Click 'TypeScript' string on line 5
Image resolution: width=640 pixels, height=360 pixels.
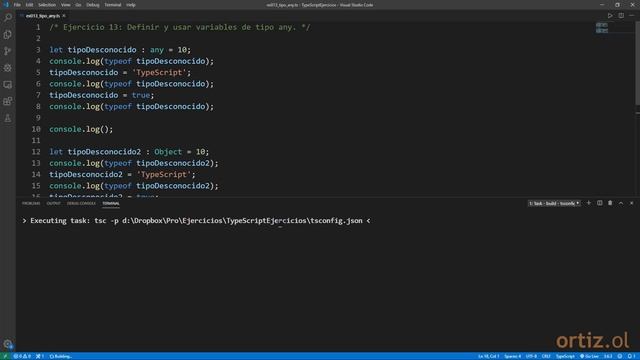click(159, 73)
